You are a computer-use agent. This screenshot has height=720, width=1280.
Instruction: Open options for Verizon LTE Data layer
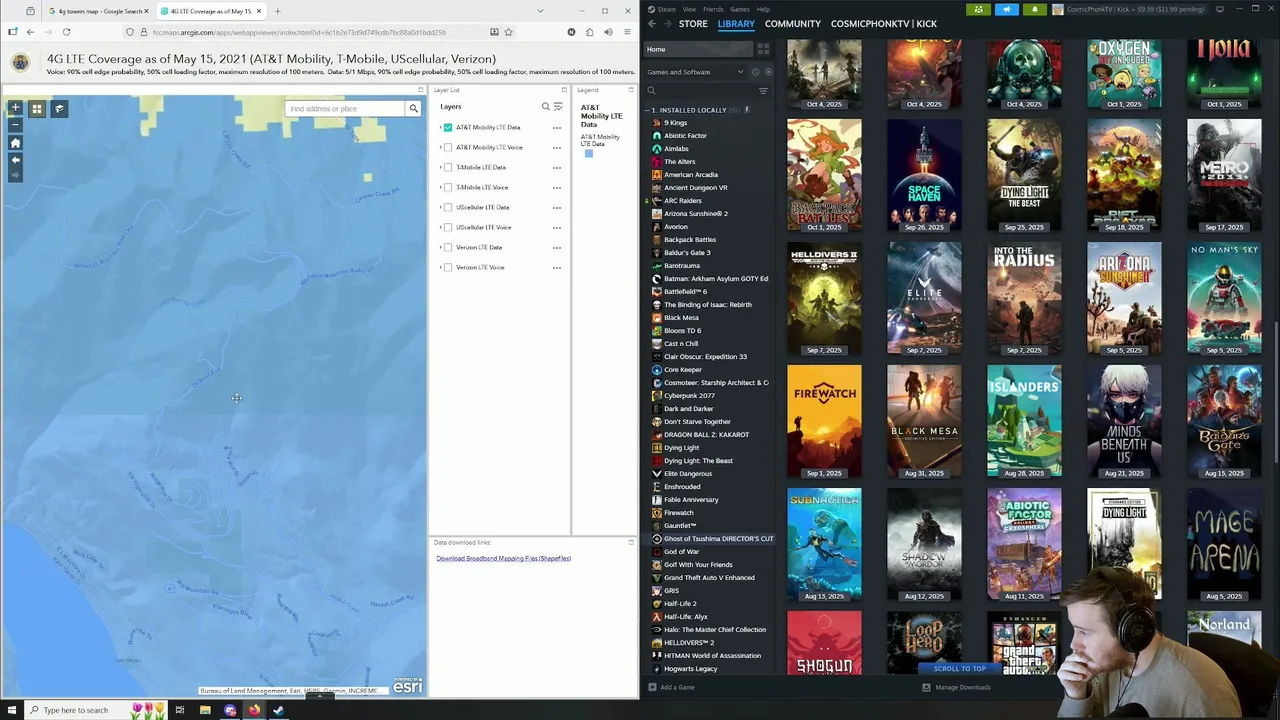557,248
